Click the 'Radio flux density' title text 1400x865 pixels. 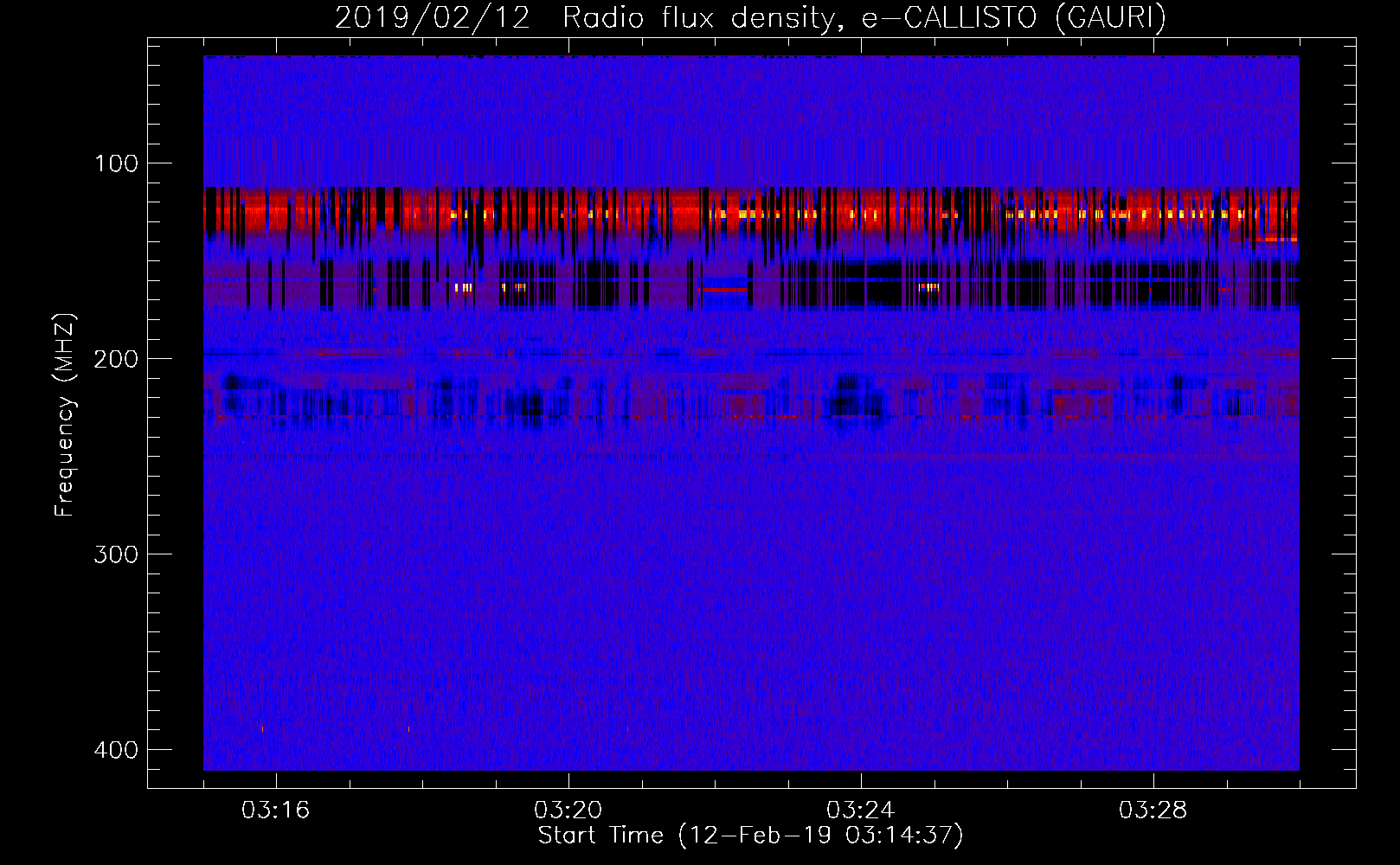click(702, 18)
